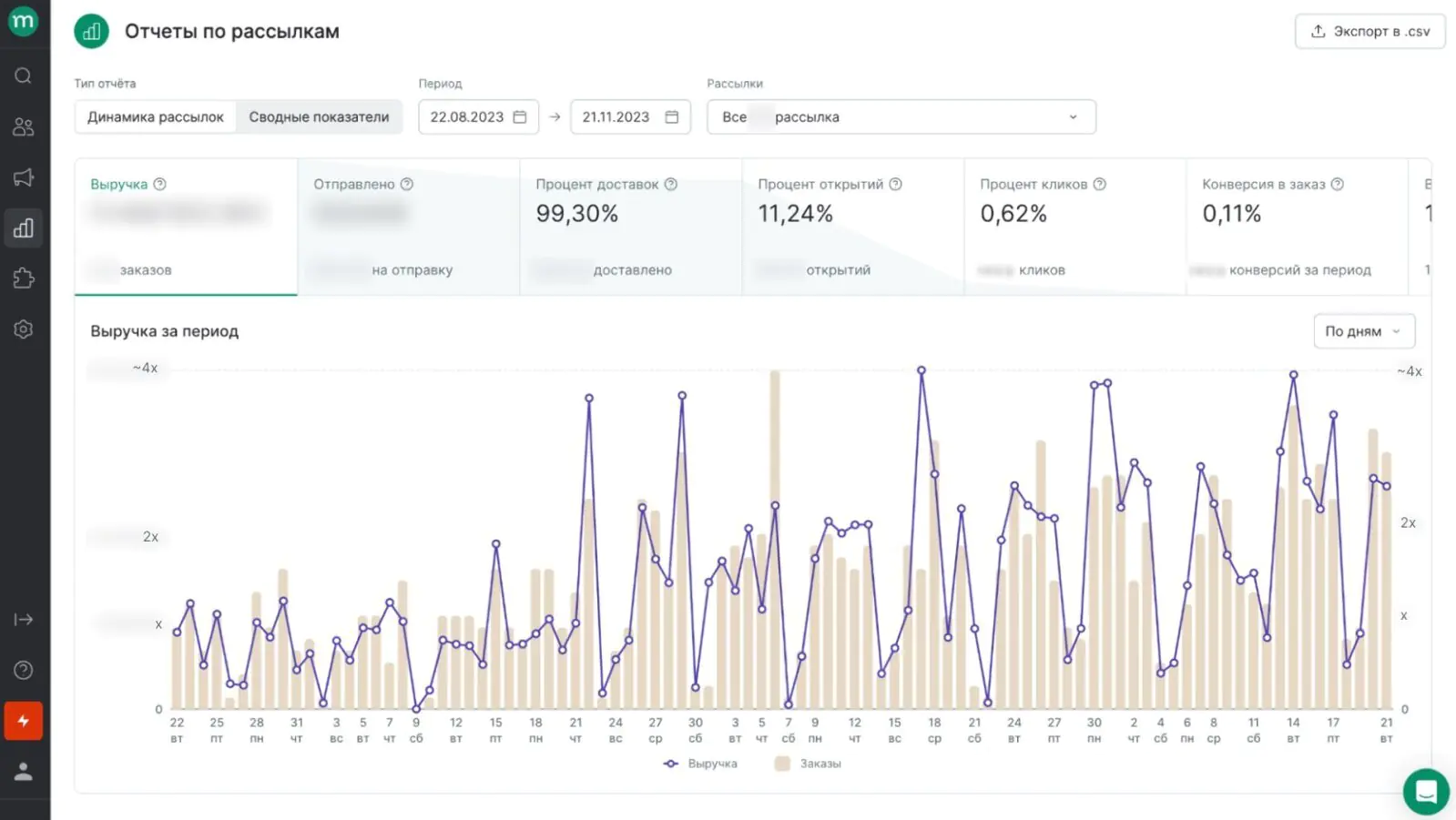Click the Тип отчёта label
Viewport: 1456px width, 820px height.
[105, 83]
